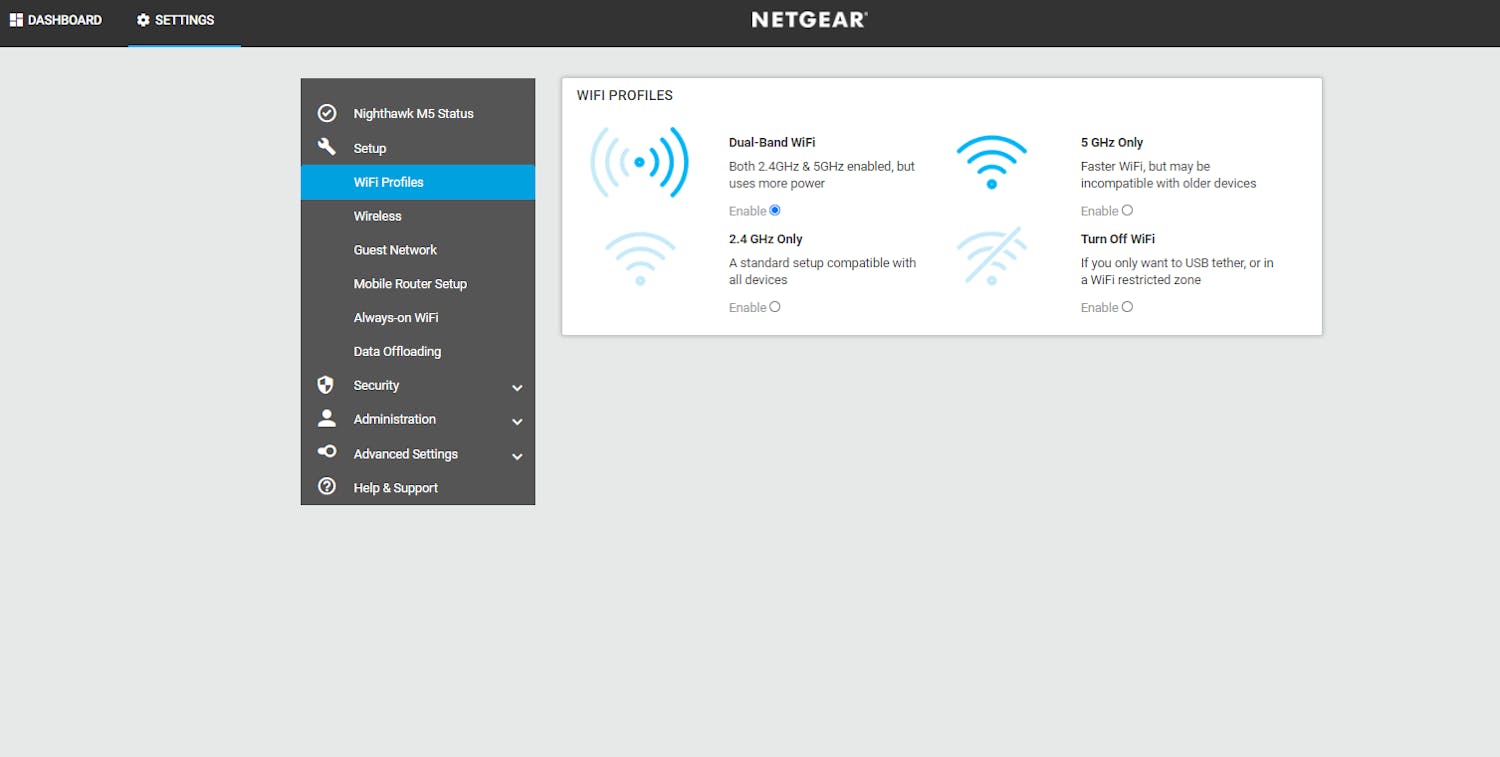The image size is (1500, 757).
Task: Enable the 2.4 GHz Only profile
Action: (776, 307)
